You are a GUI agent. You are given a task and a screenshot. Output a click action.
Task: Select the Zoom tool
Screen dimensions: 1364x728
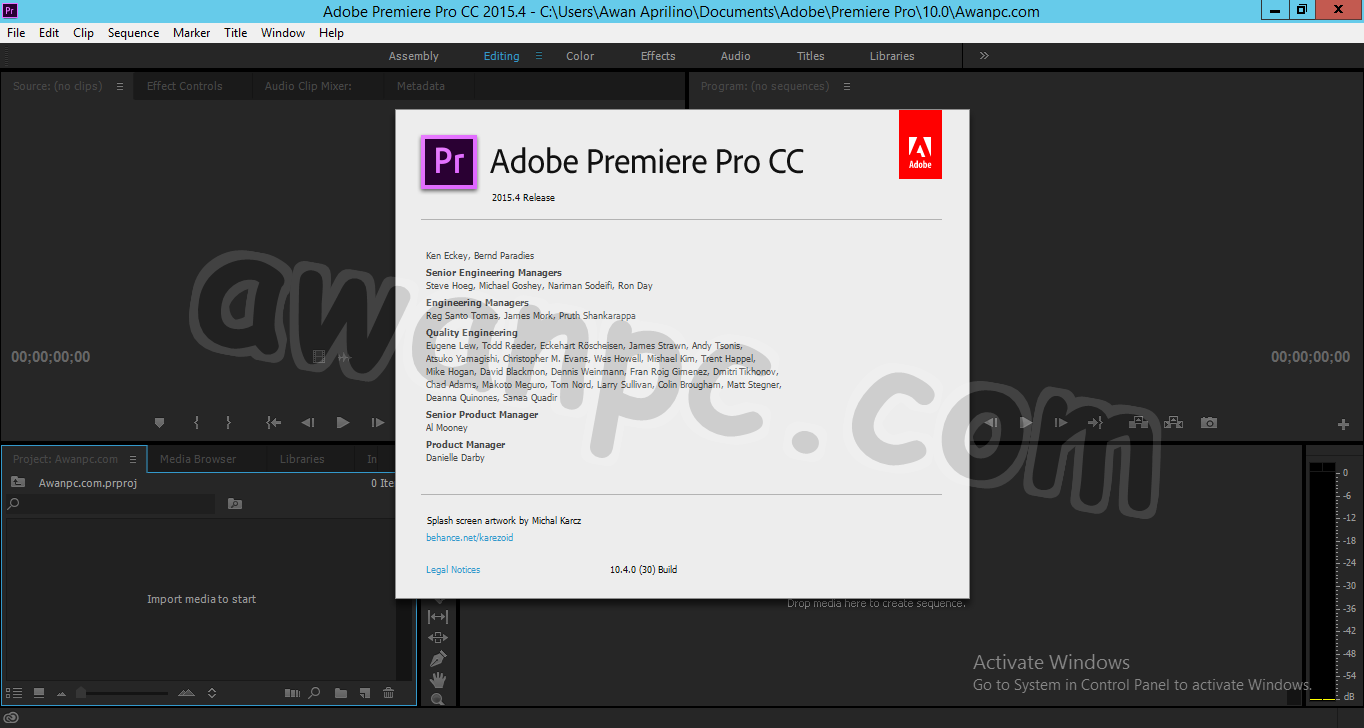click(437, 699)
